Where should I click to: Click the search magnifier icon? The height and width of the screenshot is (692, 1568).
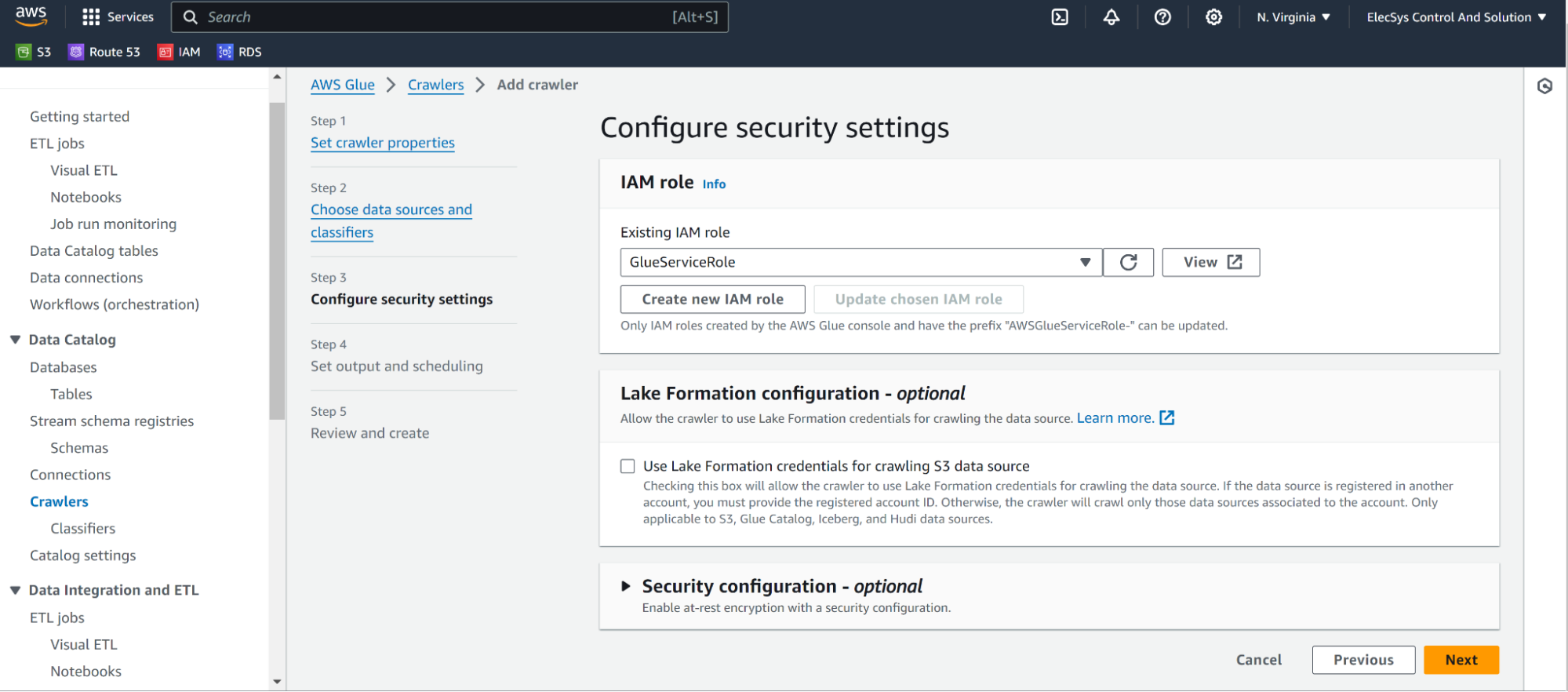[x=190, y=16]
